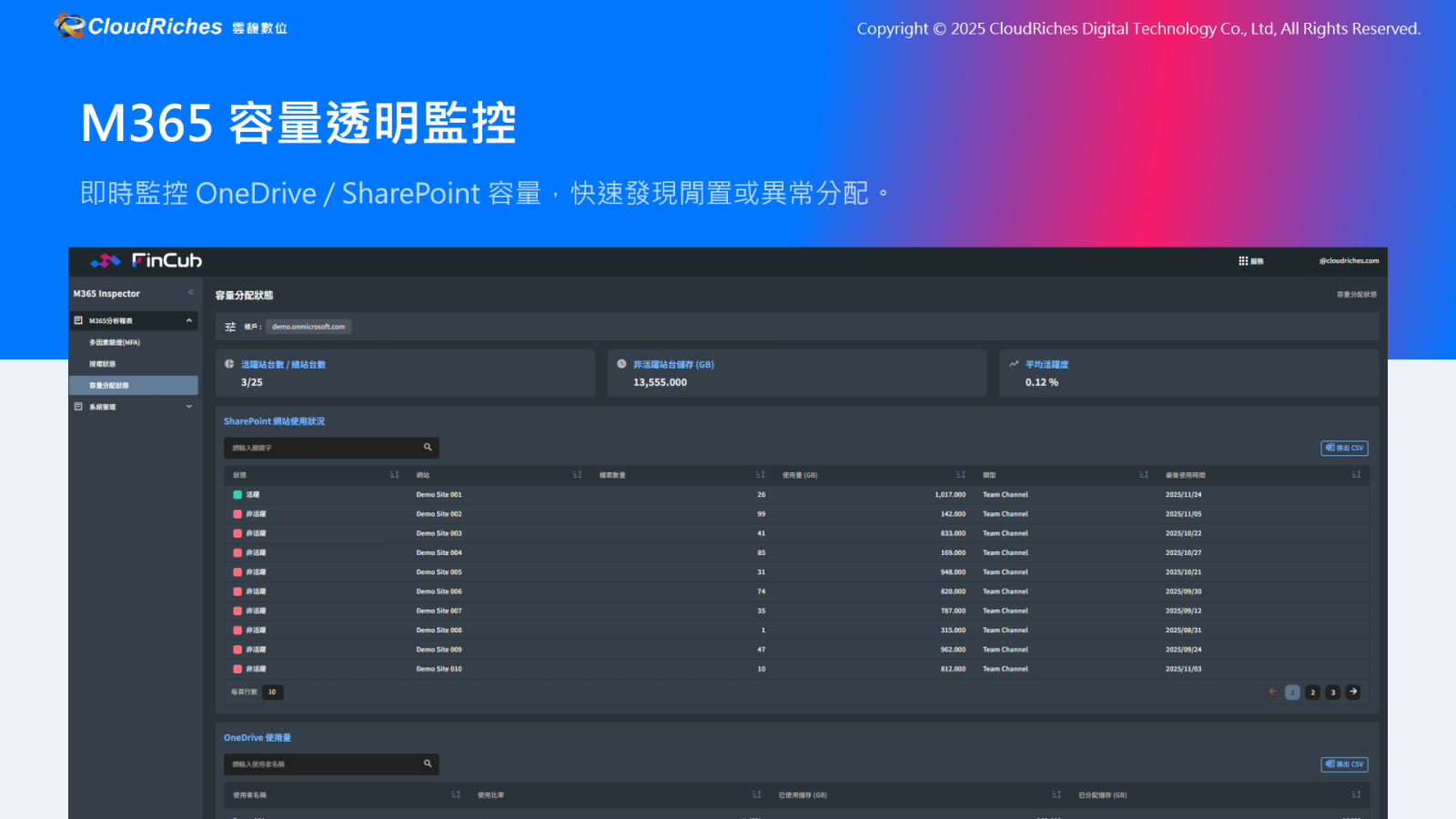Click the M365 analysis report menu icon
Viewport: 1456px width, 819px height.
coord(78,320)
